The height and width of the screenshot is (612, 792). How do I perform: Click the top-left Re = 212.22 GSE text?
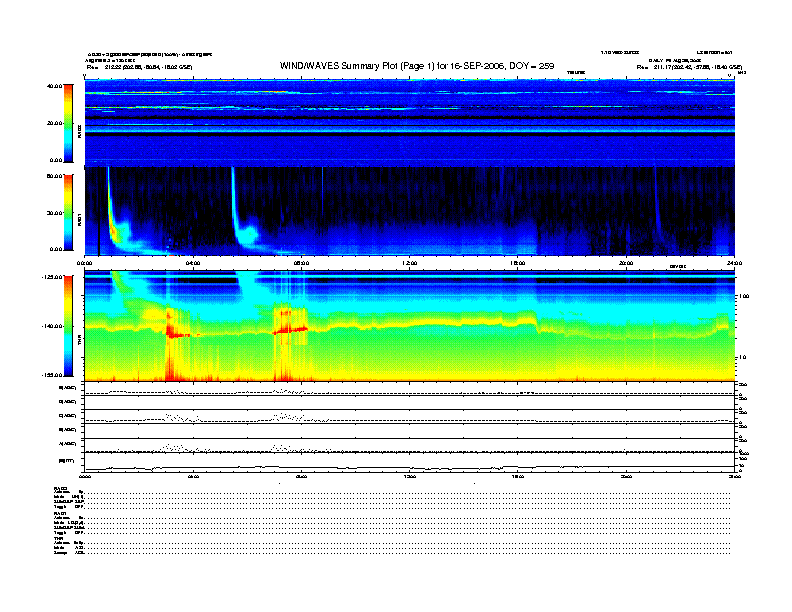click(x=139, y=67)
